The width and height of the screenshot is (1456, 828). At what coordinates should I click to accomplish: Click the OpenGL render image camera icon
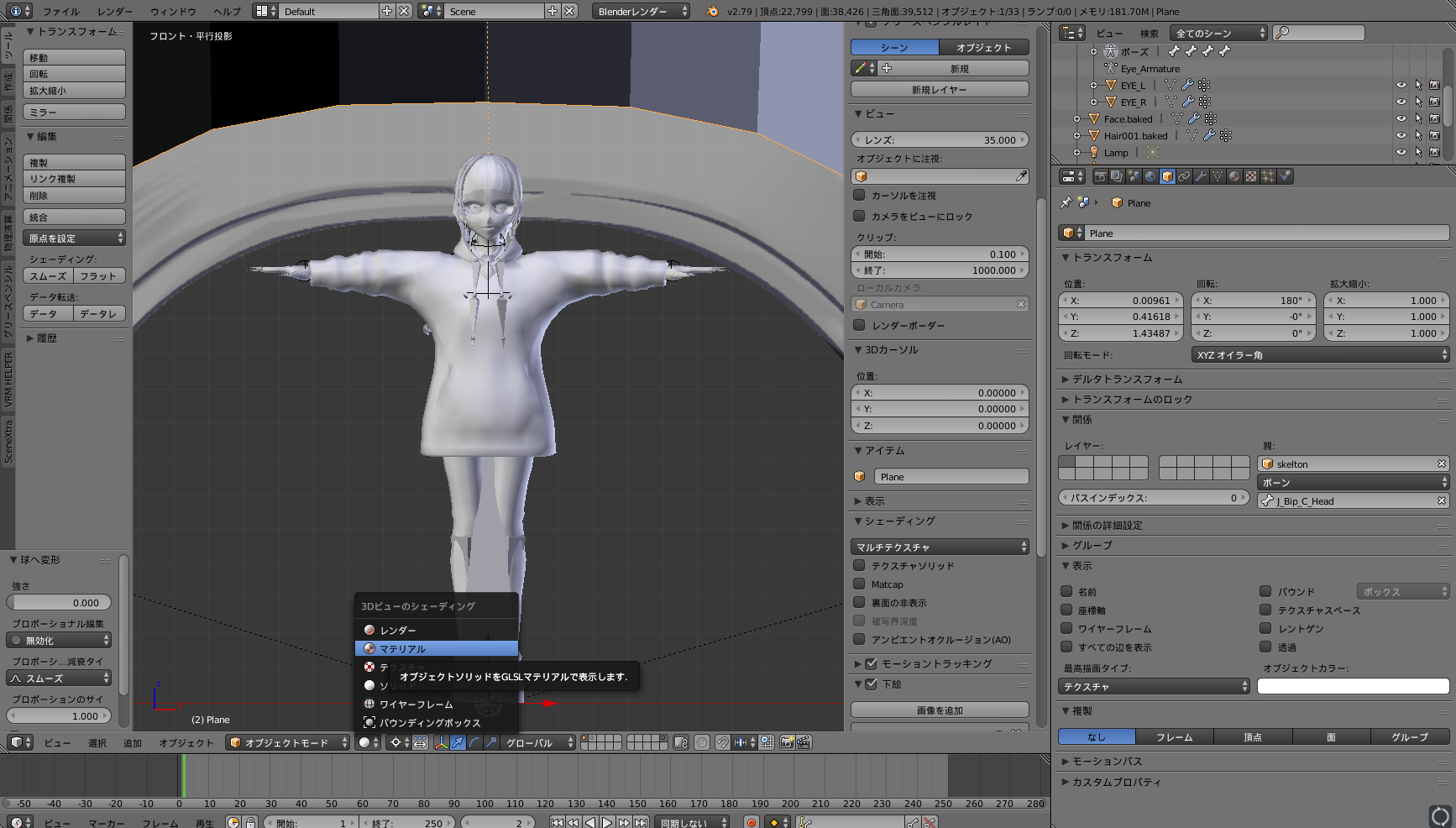787,742
